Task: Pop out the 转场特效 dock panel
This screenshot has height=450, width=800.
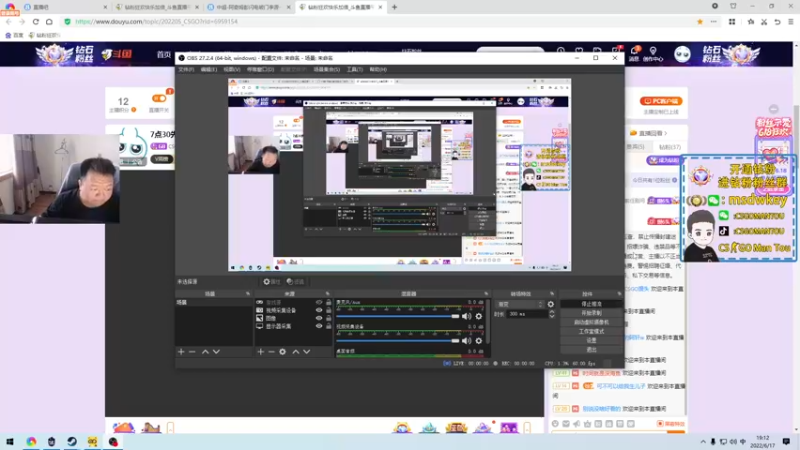Action: (x=552, y=294)
